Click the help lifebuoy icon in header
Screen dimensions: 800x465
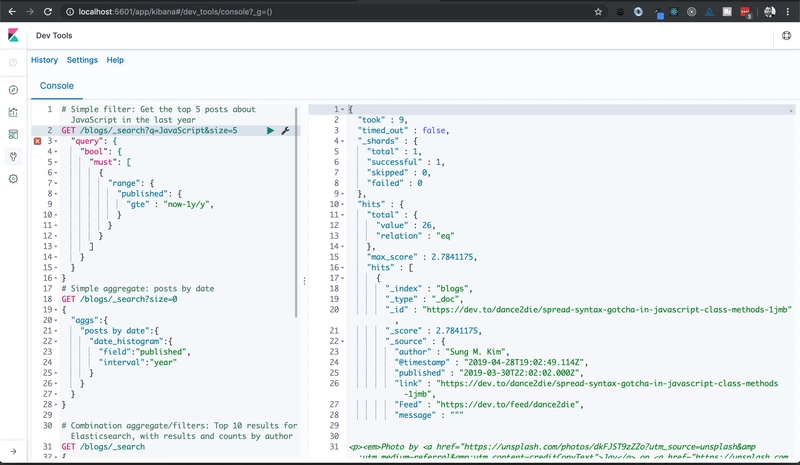point(786,35)
